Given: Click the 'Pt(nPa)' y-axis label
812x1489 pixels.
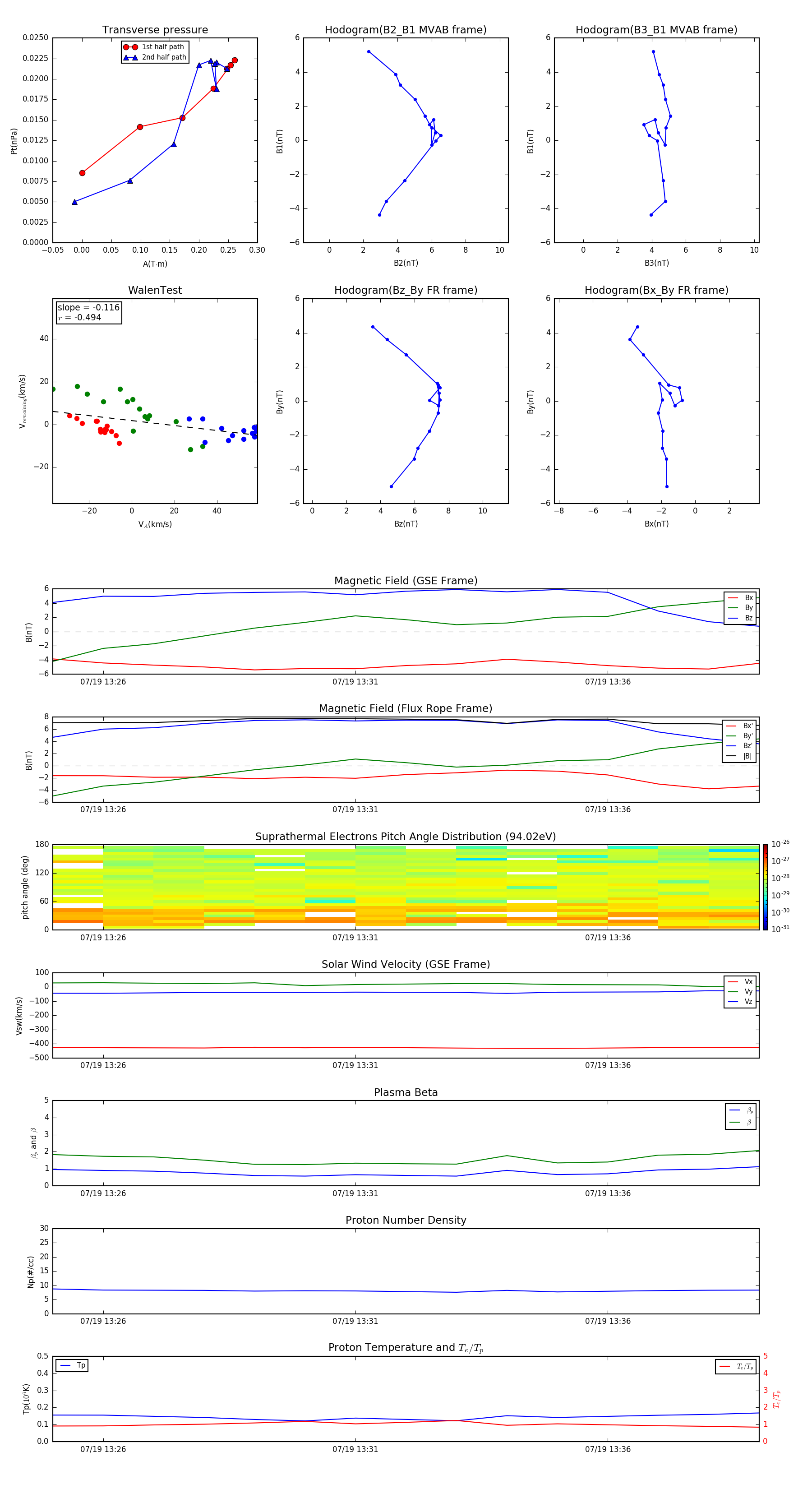Looking at the screenshot, I should (14, 141).
